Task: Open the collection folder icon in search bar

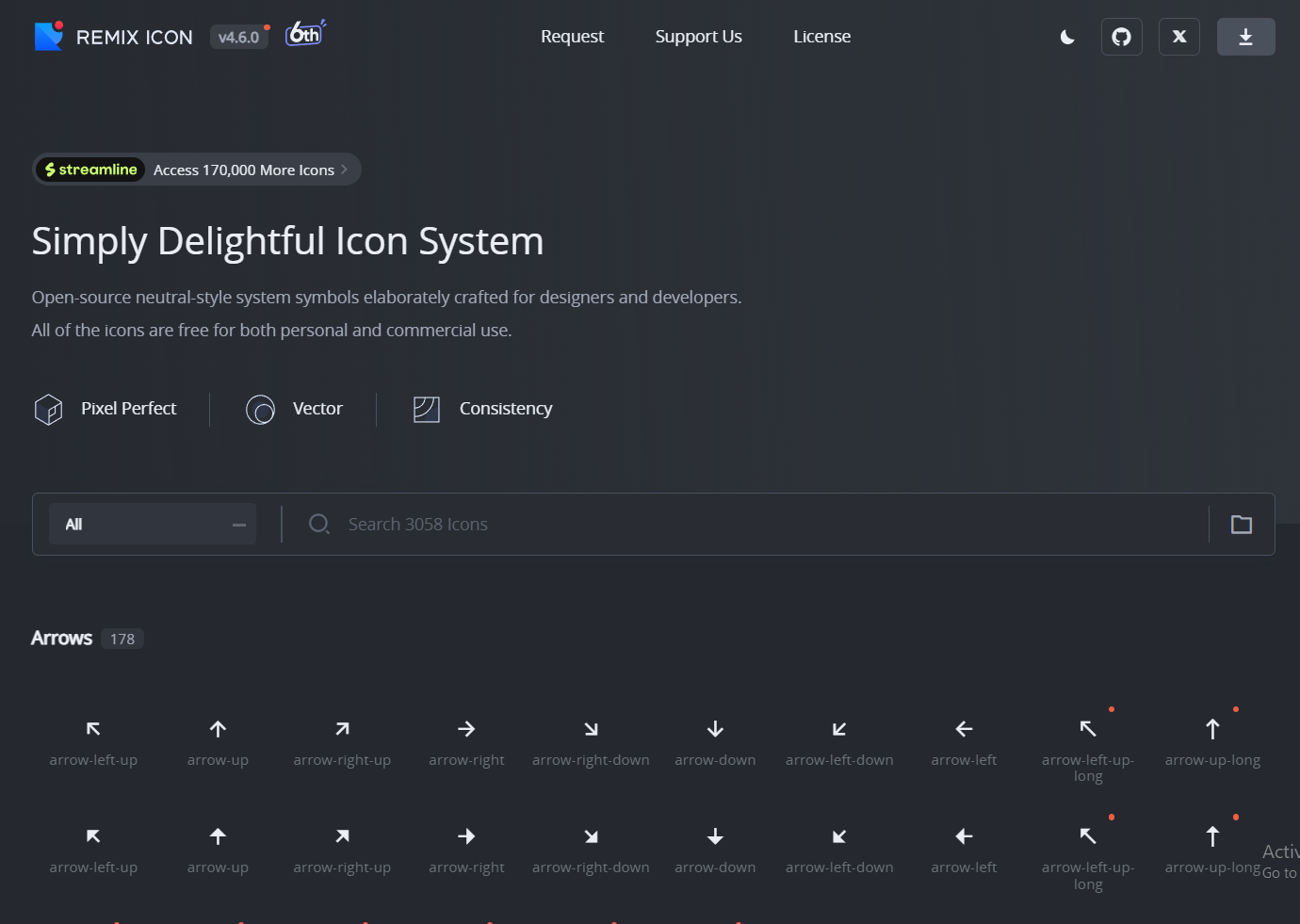Action: (1241, 525)
